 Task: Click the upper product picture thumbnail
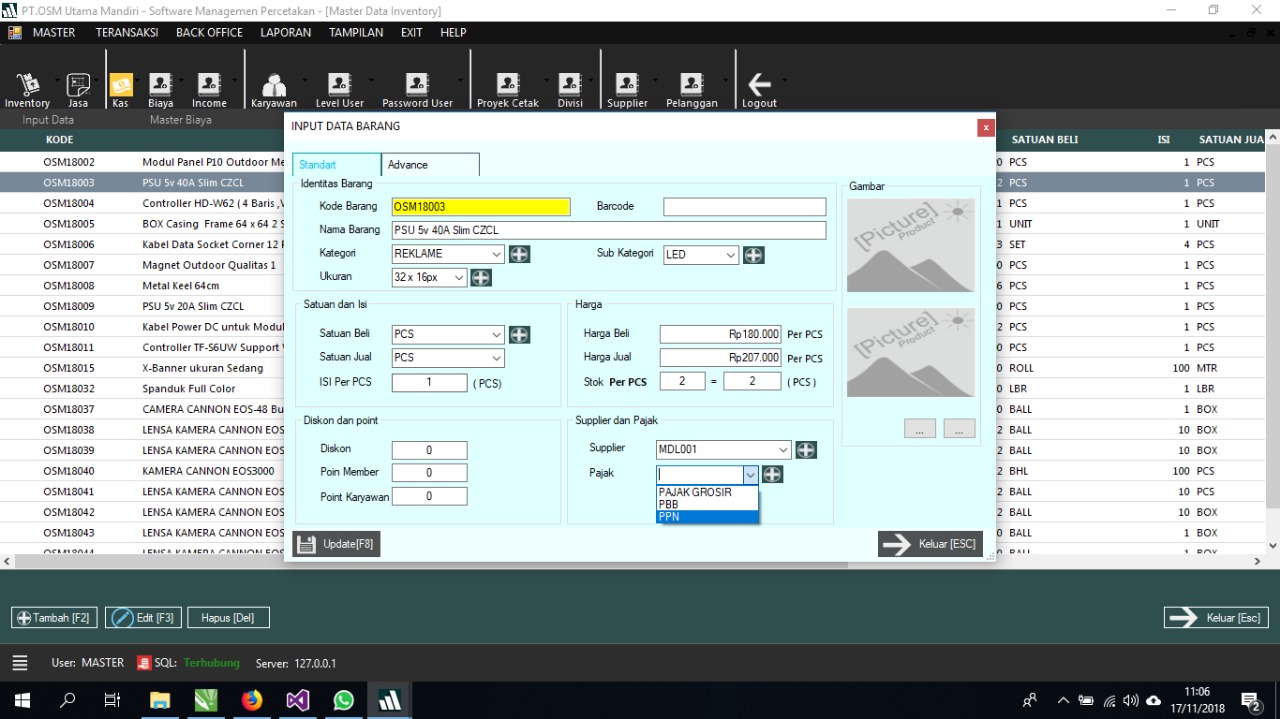pos(911,245)
